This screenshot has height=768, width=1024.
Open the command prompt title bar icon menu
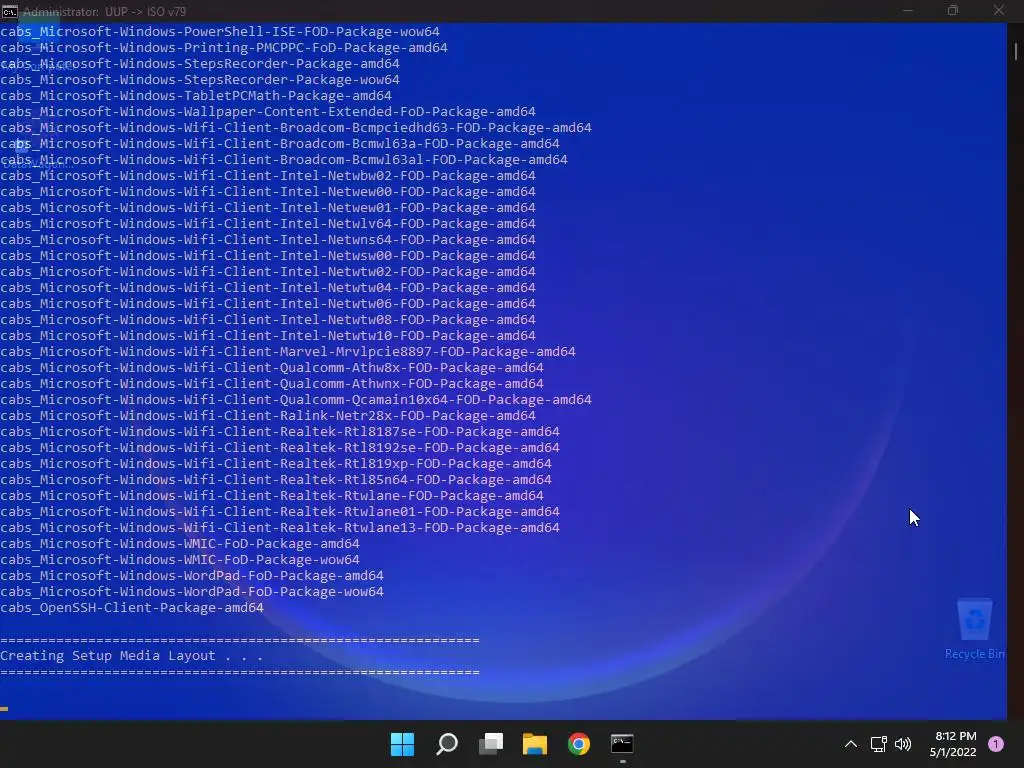(9, 11)
